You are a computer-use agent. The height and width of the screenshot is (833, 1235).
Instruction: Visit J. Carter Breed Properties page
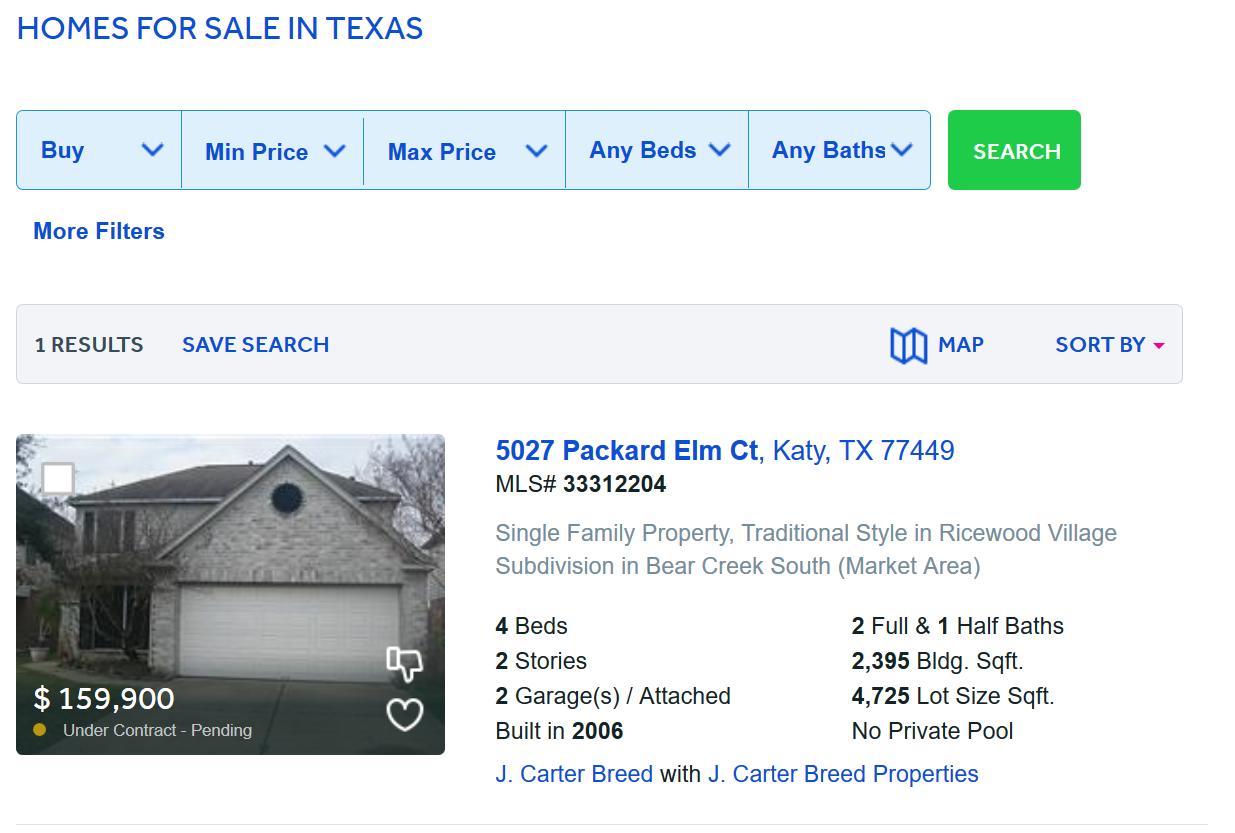(843, 774)
